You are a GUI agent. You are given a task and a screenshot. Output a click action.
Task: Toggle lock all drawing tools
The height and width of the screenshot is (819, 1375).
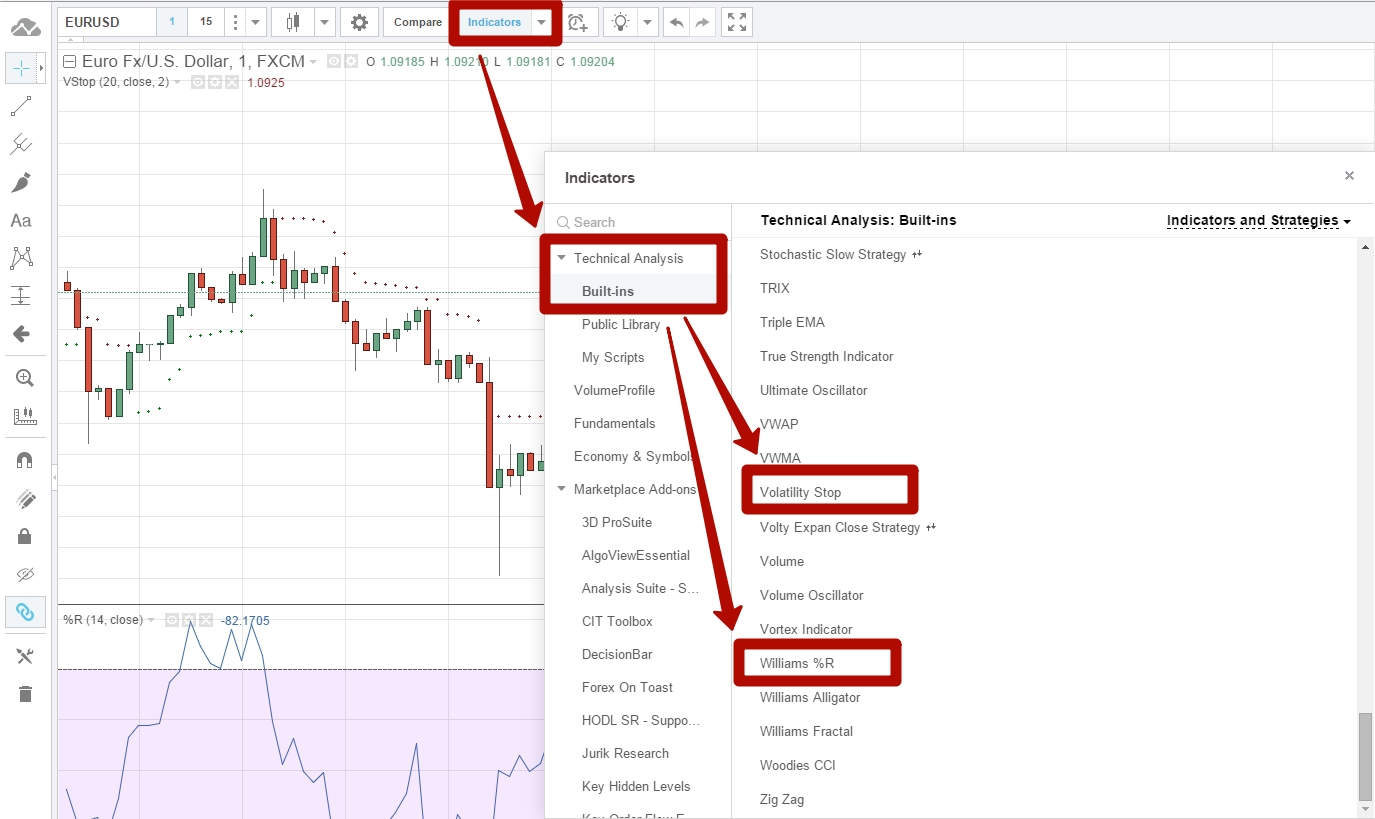coord(25,536)
